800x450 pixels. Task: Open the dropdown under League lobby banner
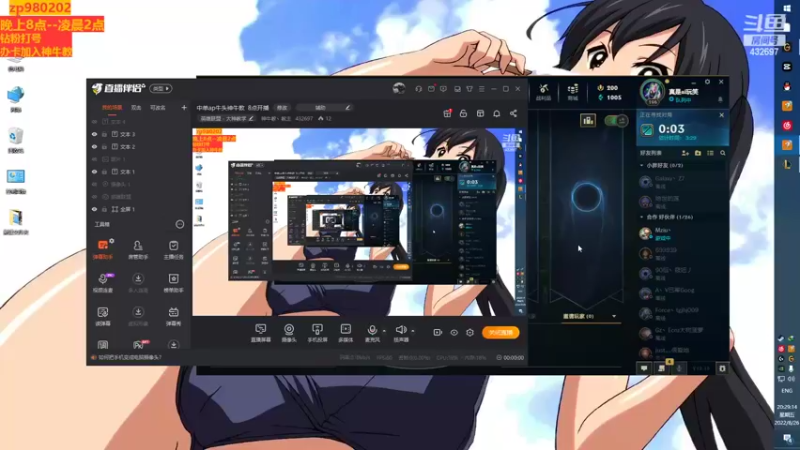(x=614, y=316)
